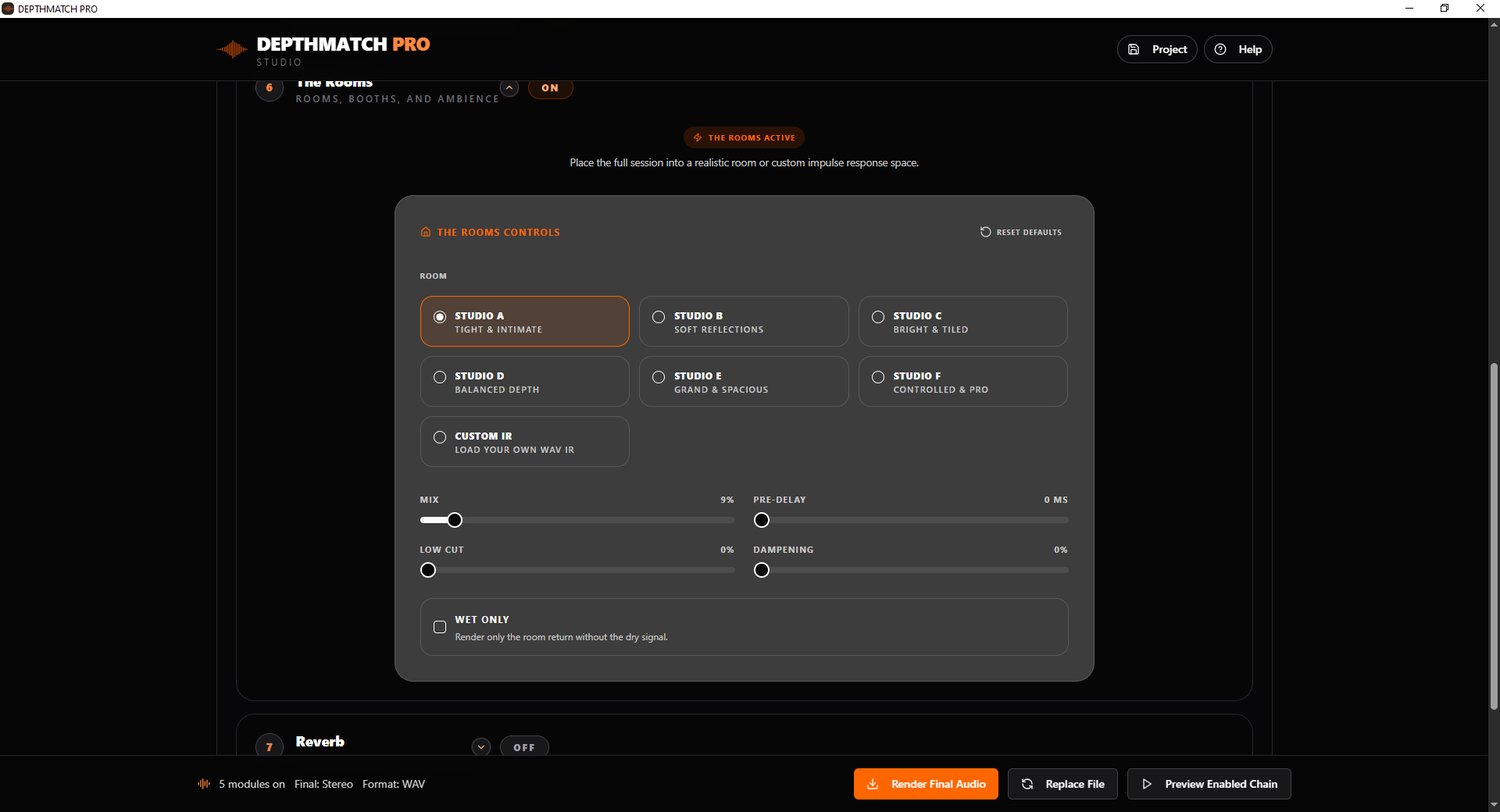Switch off The Rooms ON toggle
This screenshot has width=1500, height=812.
(x=550, y=88)
